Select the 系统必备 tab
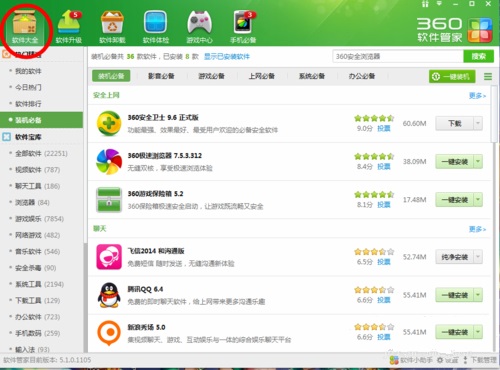Screen dimensions: 500x370 312,76
